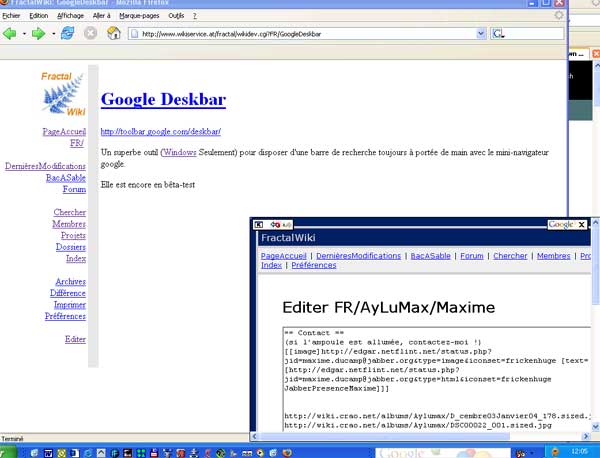Open DernièresModifications in the left sidebar
This screenshot has width=600, height=458.
(45, 166)
